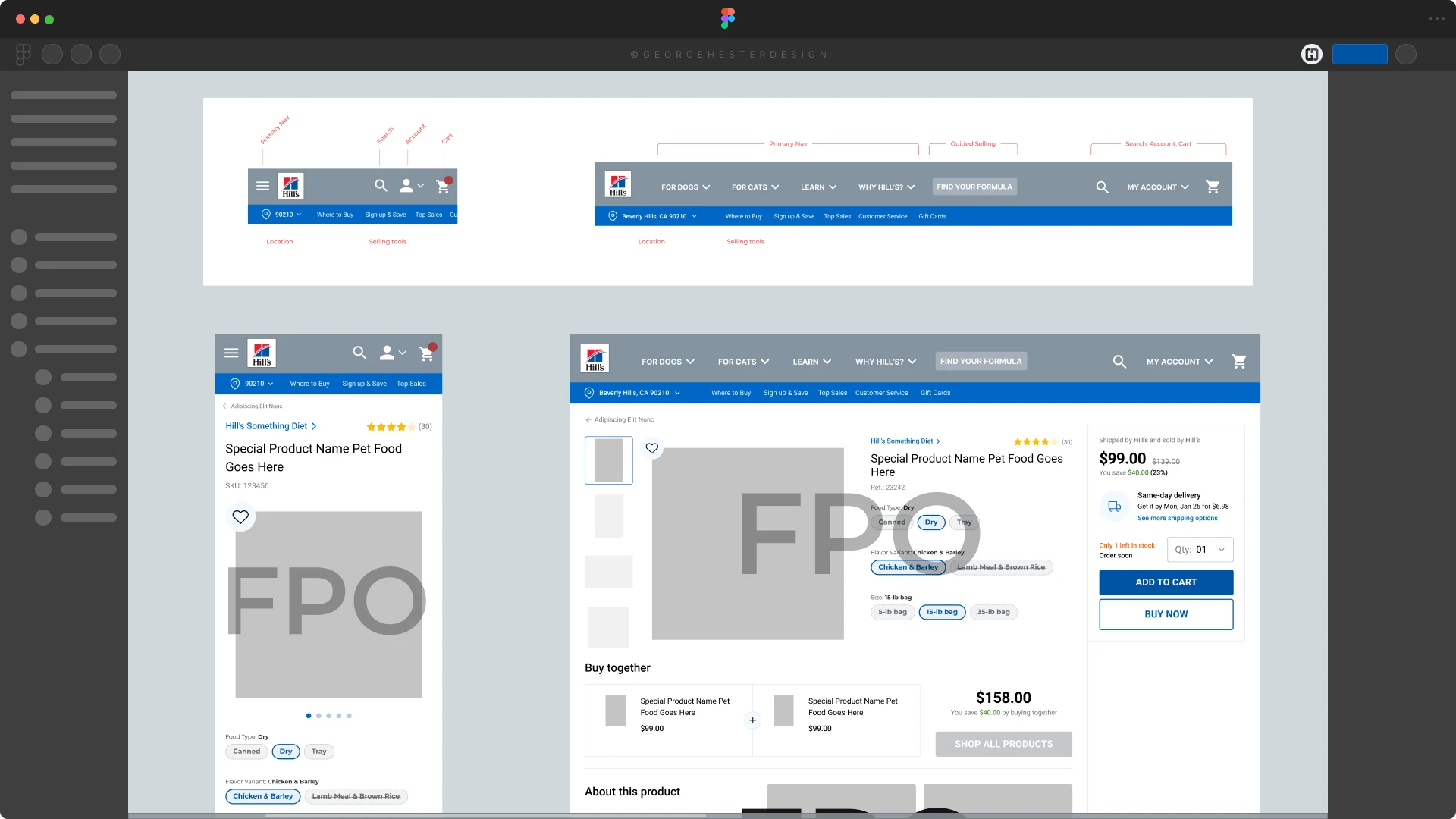1456x819 pixels.
Task: Click Hill's logo in mobile product page header
Action: tap(262, 353)
